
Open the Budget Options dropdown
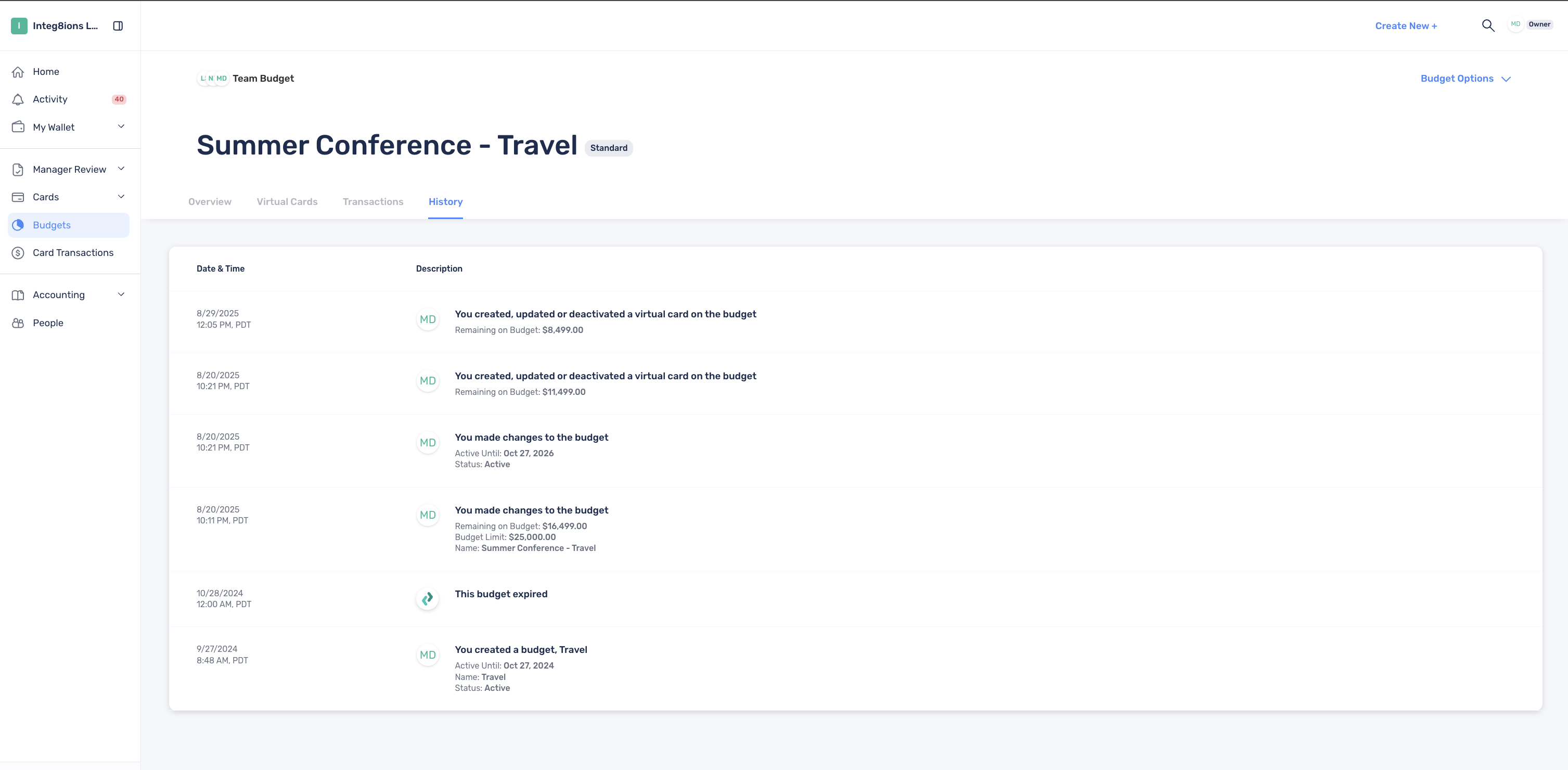click(1465, 79)
